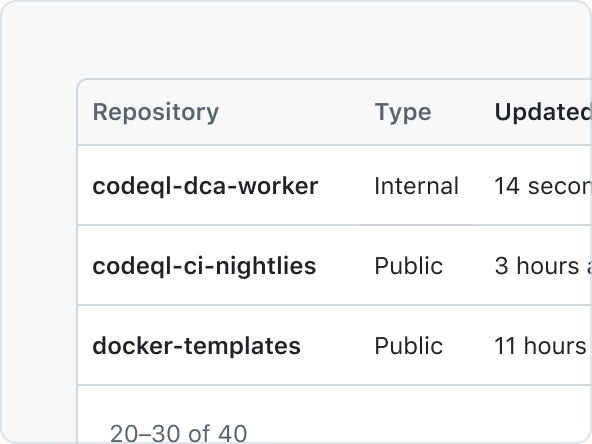The width and height of the screenshot is (592, 444).
Task: Sort table by Type column header
Action: [x=403, y=112]
